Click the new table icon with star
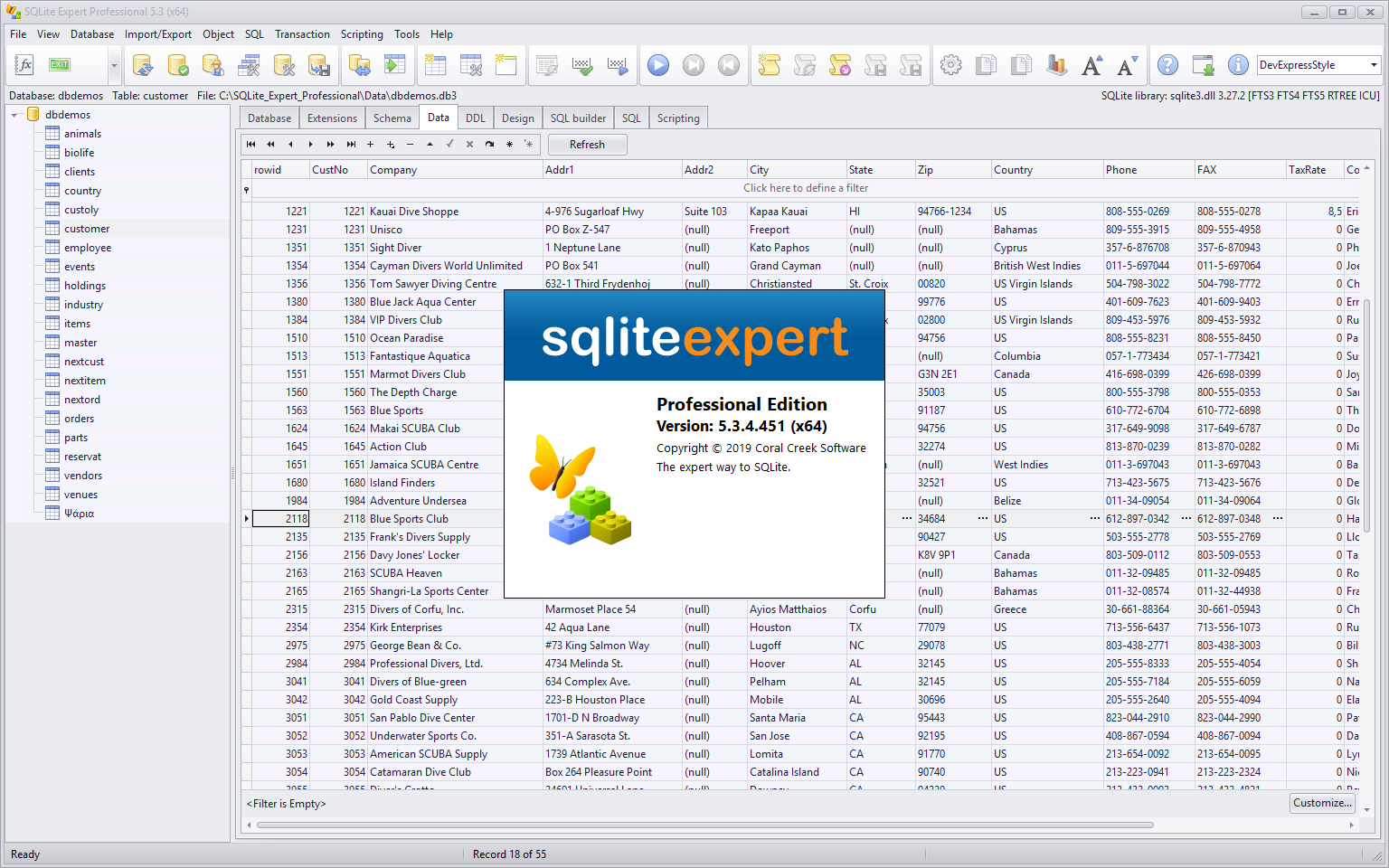The height and width of the screenshot is (868, 1389). tap(436, 65)
